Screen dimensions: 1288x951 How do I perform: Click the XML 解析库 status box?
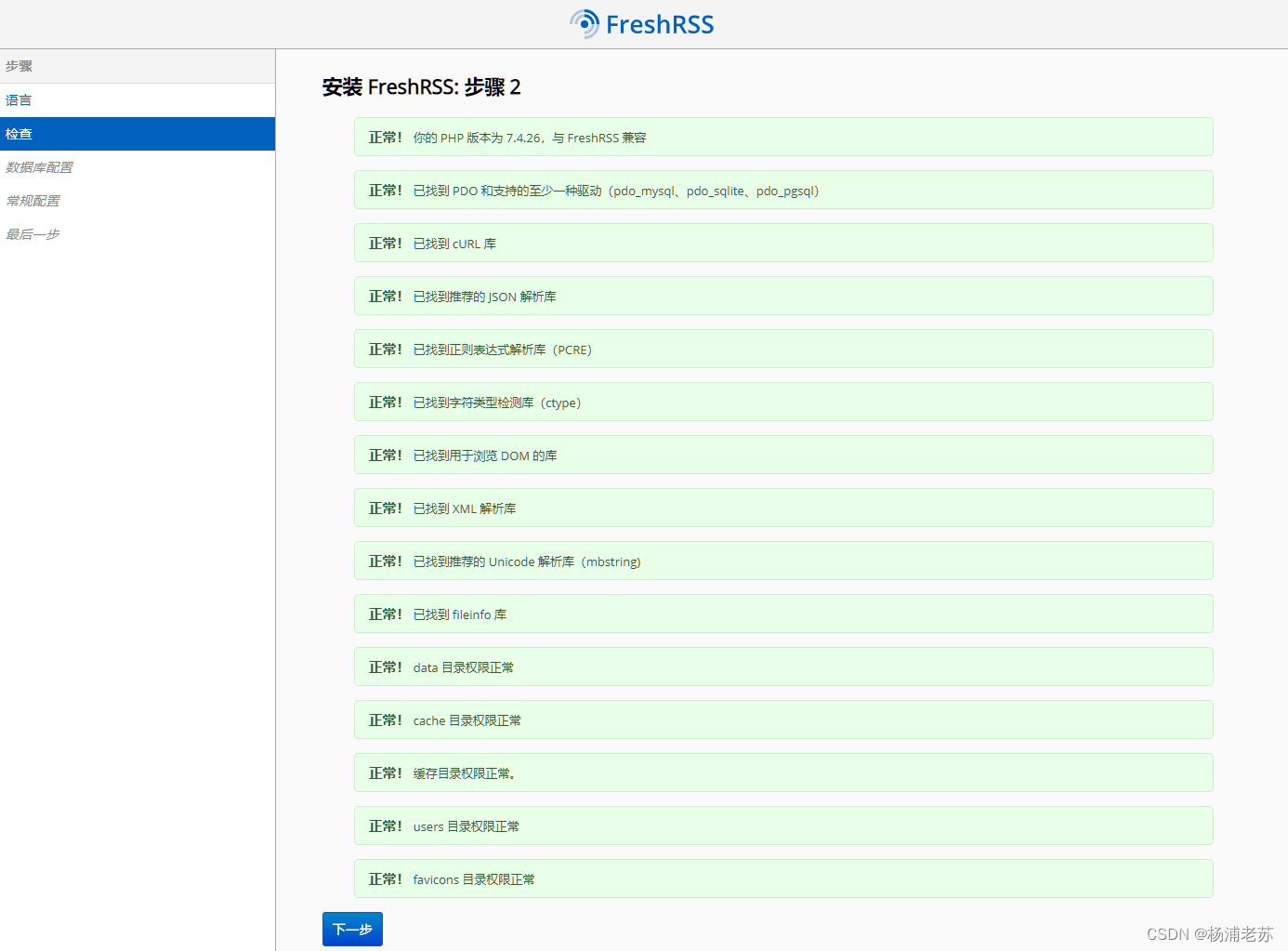tap(783, 508)
